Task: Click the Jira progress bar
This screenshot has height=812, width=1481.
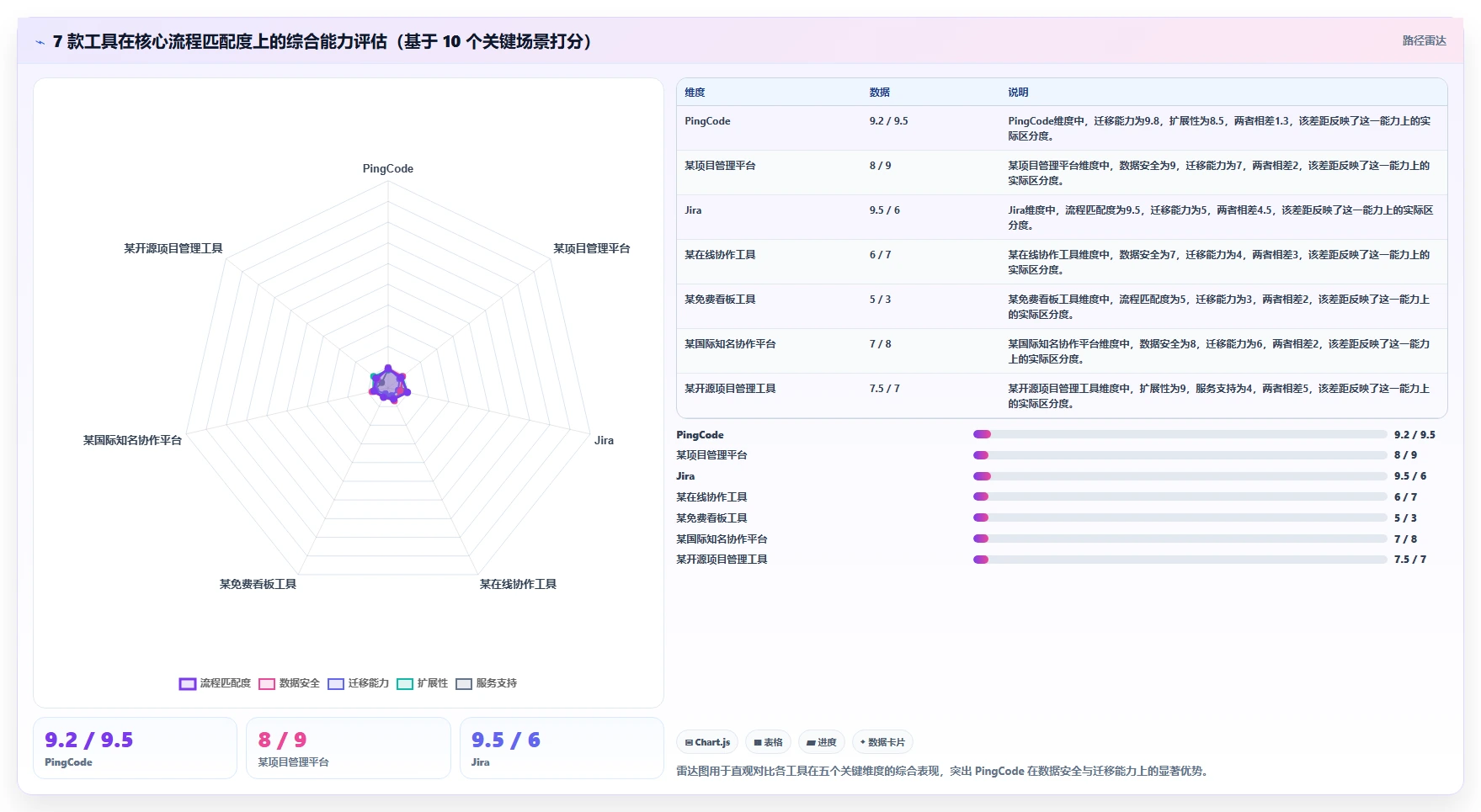Action: point(1180,476)
